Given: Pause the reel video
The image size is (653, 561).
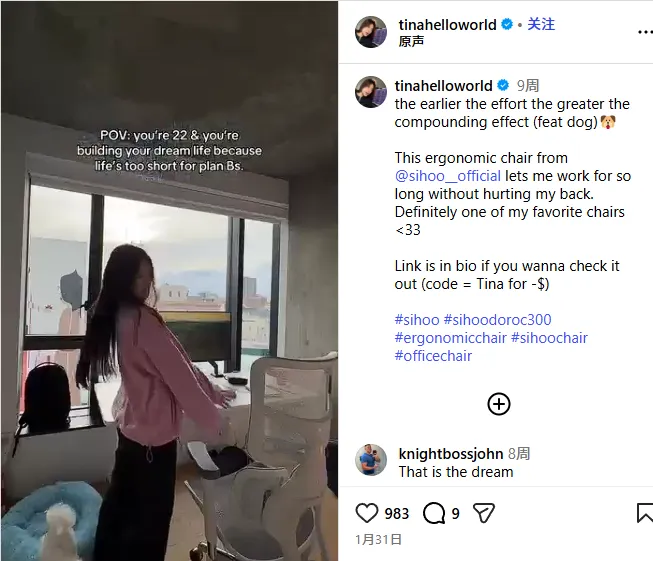Looking at the screenshot, I should click(x=169, y=281).
